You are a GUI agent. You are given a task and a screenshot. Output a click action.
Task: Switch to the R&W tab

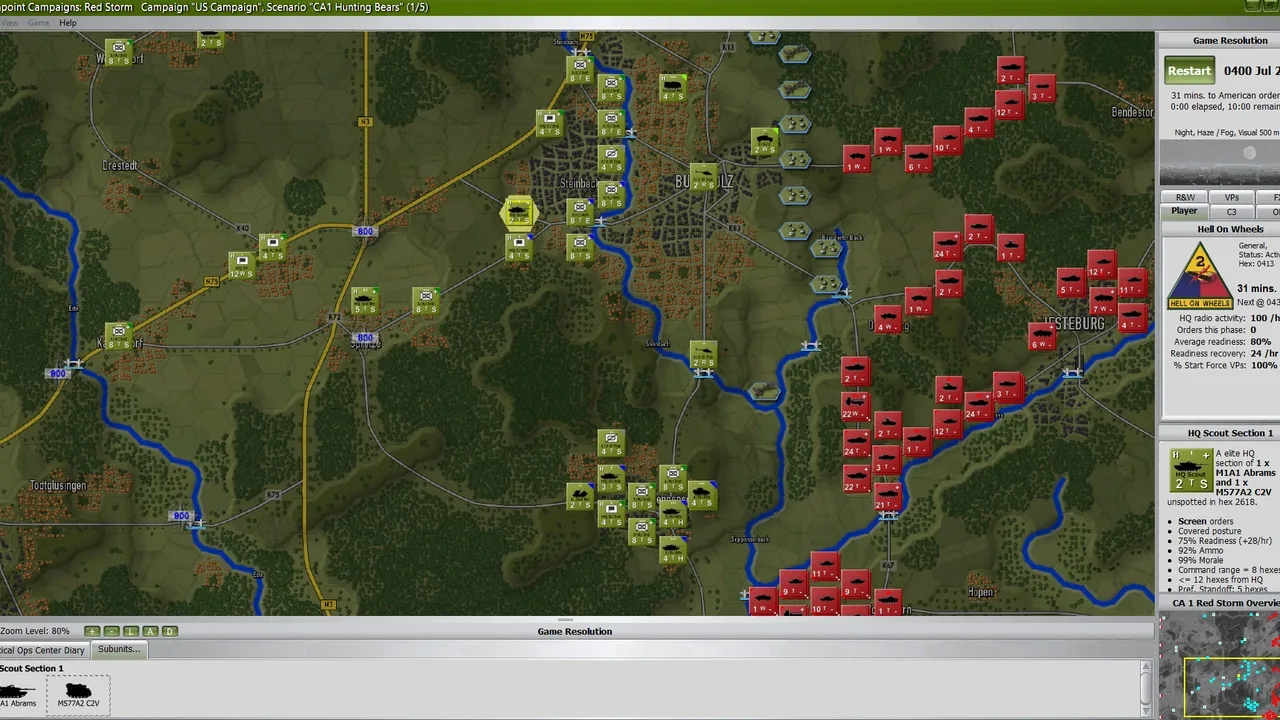coord(1185,197)
